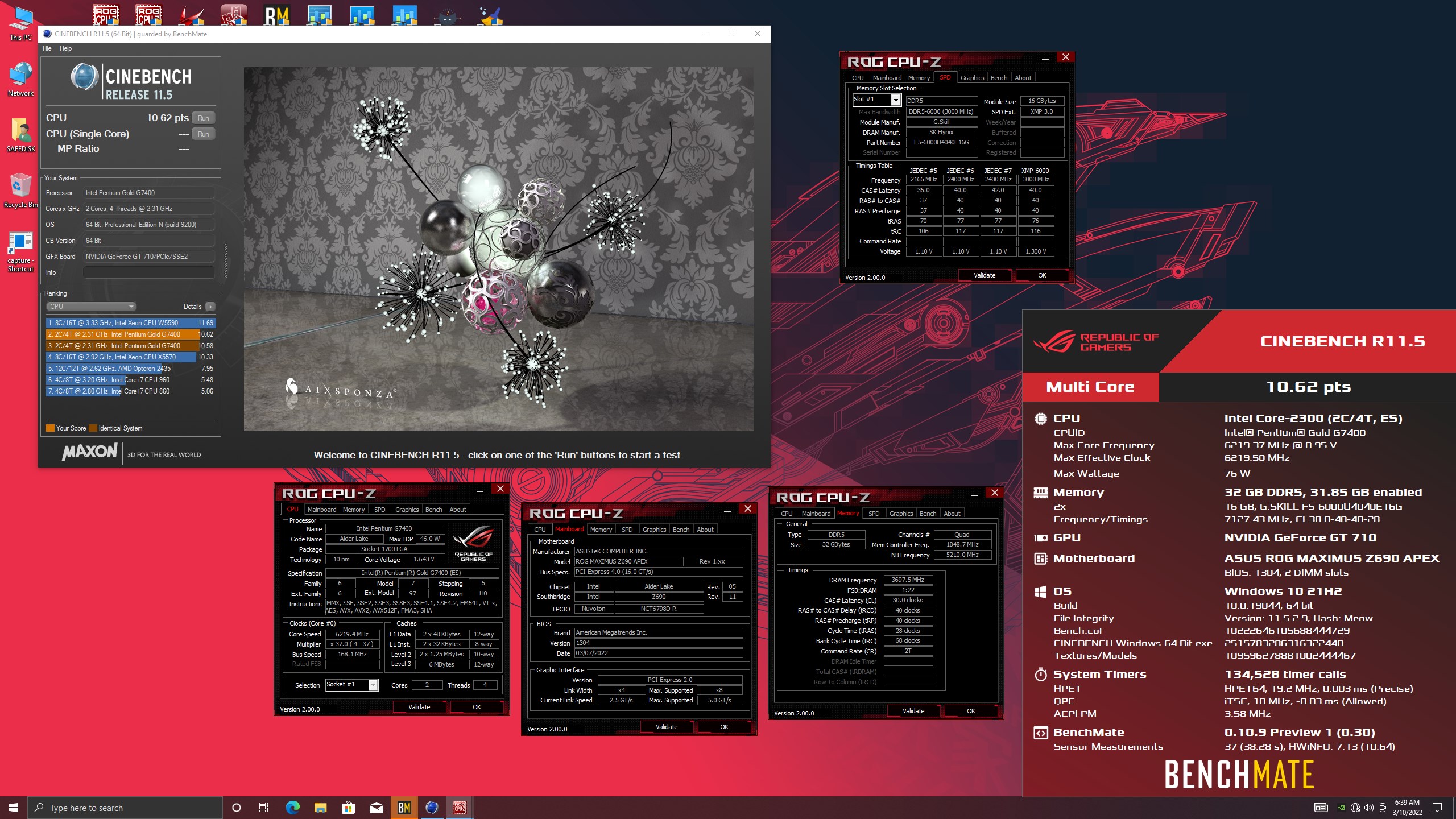1456x819 pixels.
Task: Switch to ROG CPU-Z on the taskbar
Action: point(460,808)
